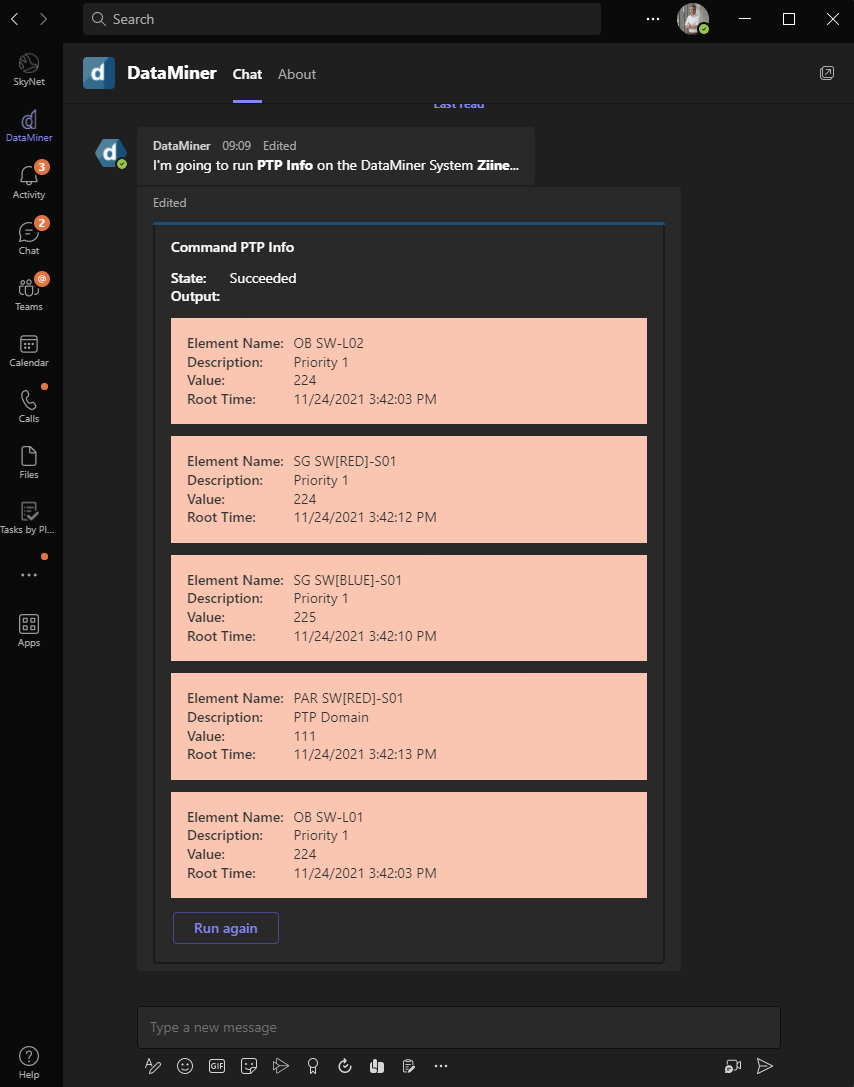Screen dimensions: 854x1087
Task: Go back with the left arrow
Action: pos(15,19)
